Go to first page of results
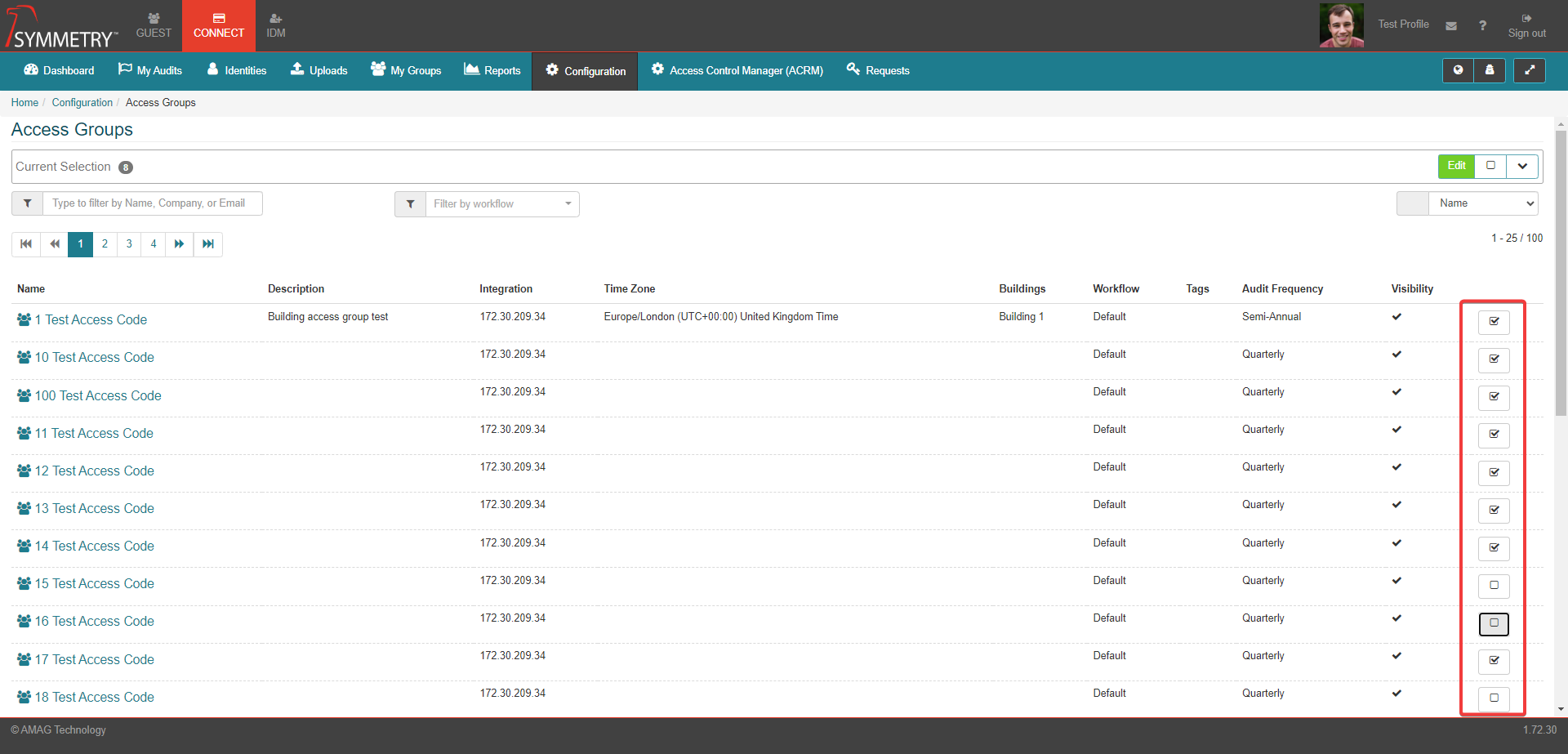 point(26,244)
